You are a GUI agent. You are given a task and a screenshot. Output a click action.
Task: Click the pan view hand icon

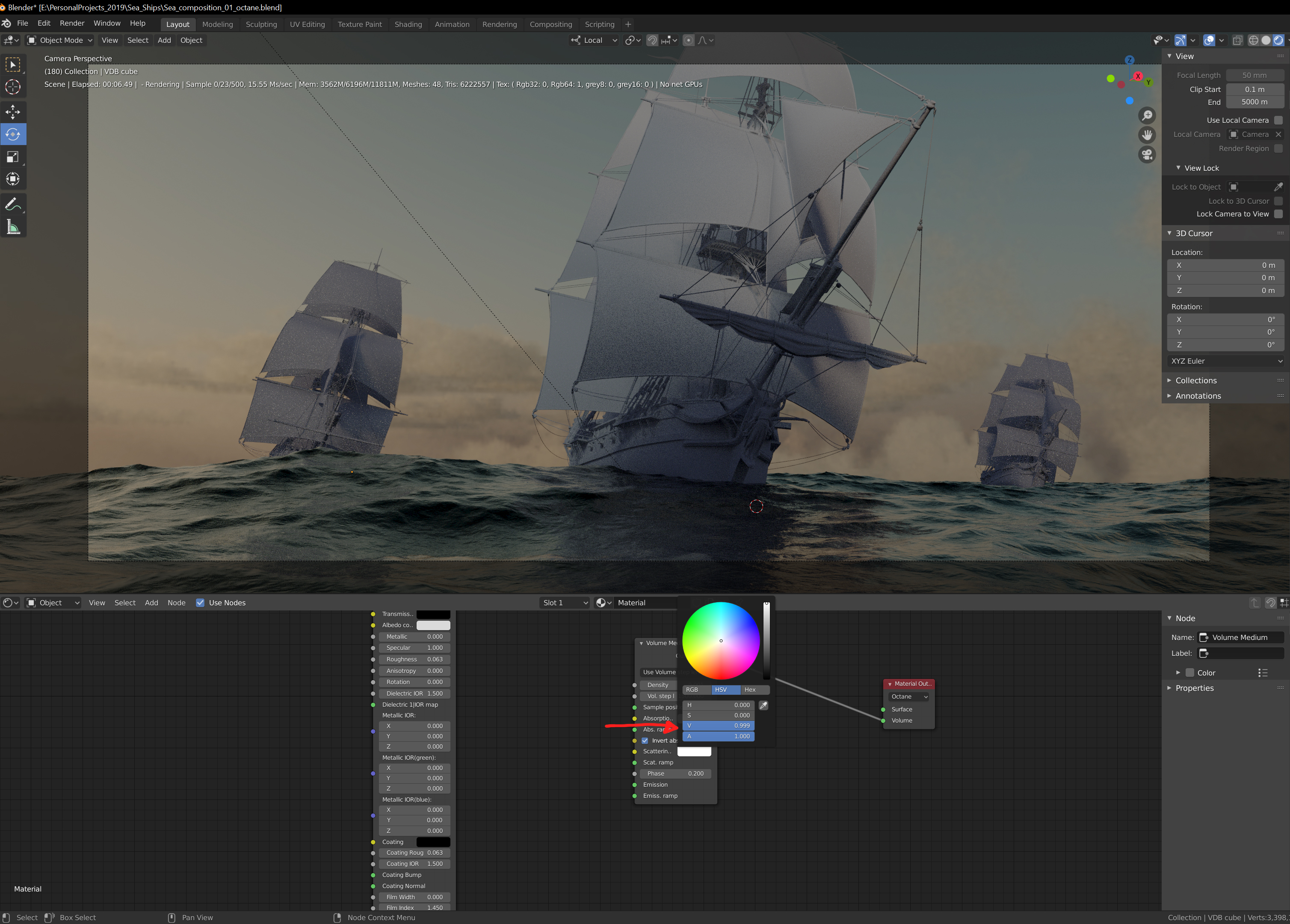point(1147,135)
